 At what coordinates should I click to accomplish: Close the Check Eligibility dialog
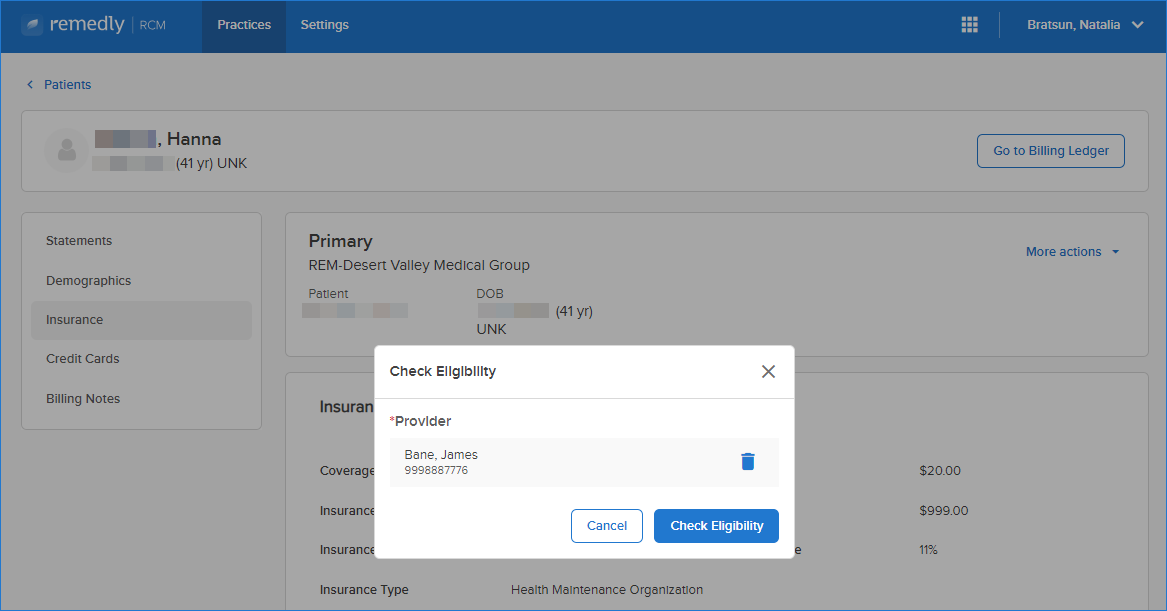pos(768,371)
